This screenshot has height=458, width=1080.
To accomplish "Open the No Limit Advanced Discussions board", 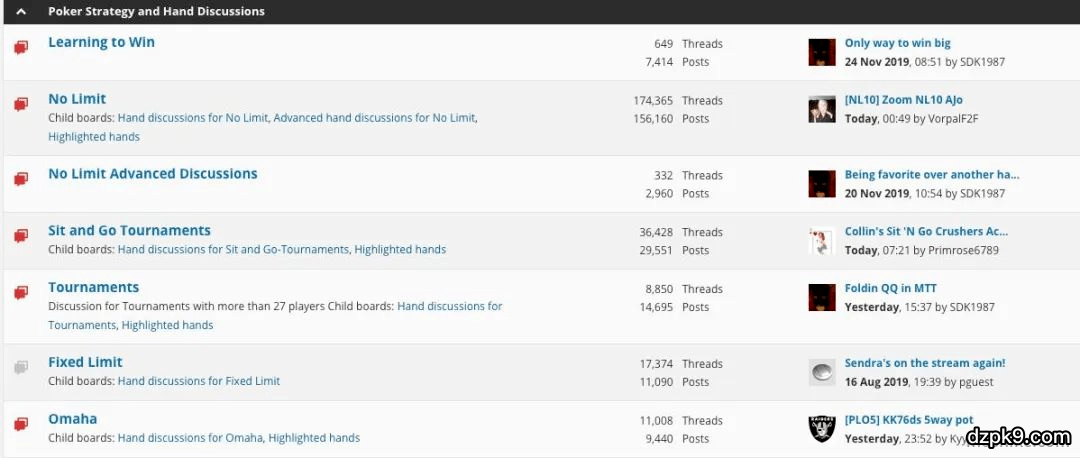I will coord(152,174).
